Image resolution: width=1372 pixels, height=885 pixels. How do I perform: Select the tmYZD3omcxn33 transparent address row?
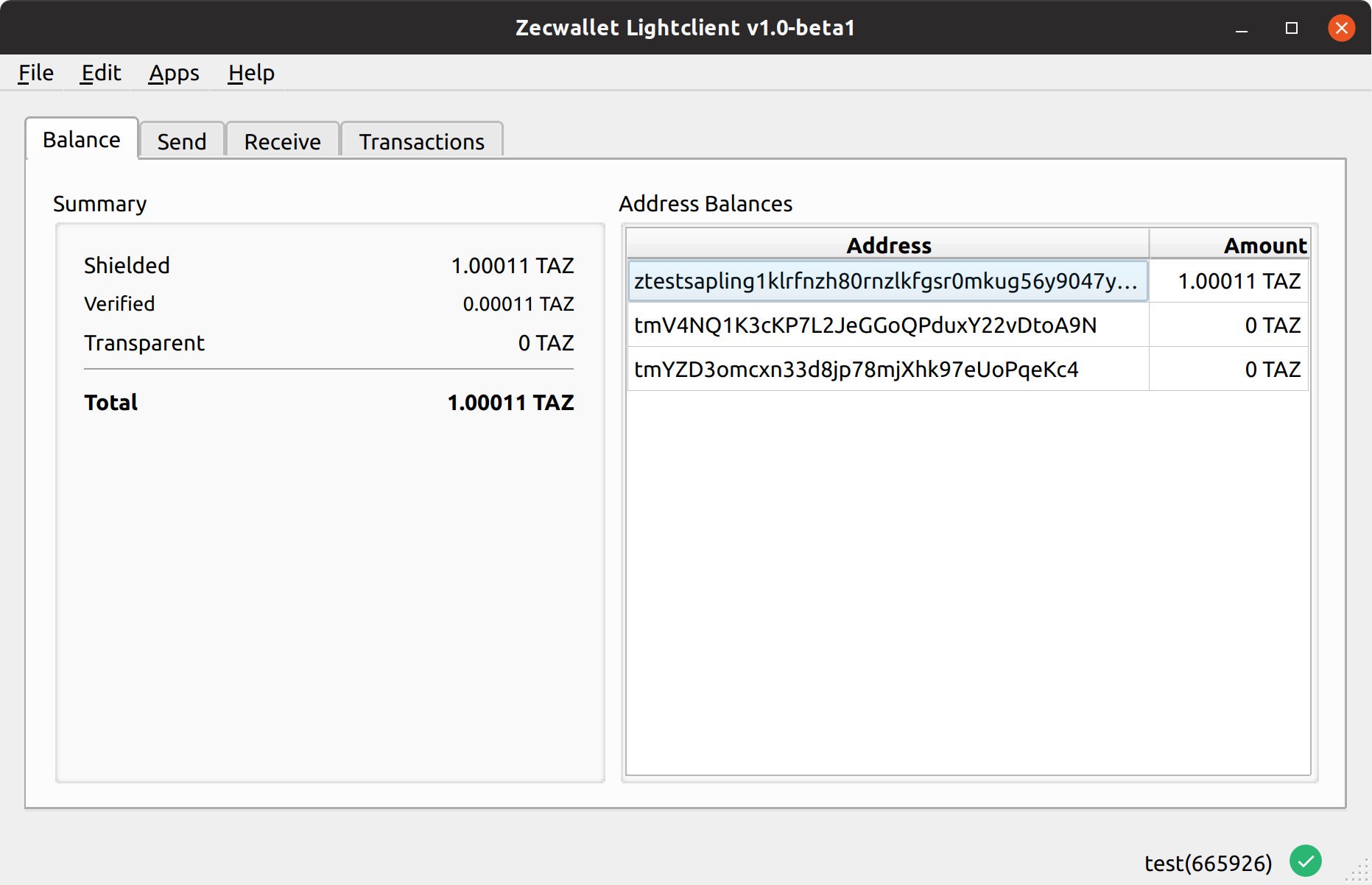click(x=887, y=370)
